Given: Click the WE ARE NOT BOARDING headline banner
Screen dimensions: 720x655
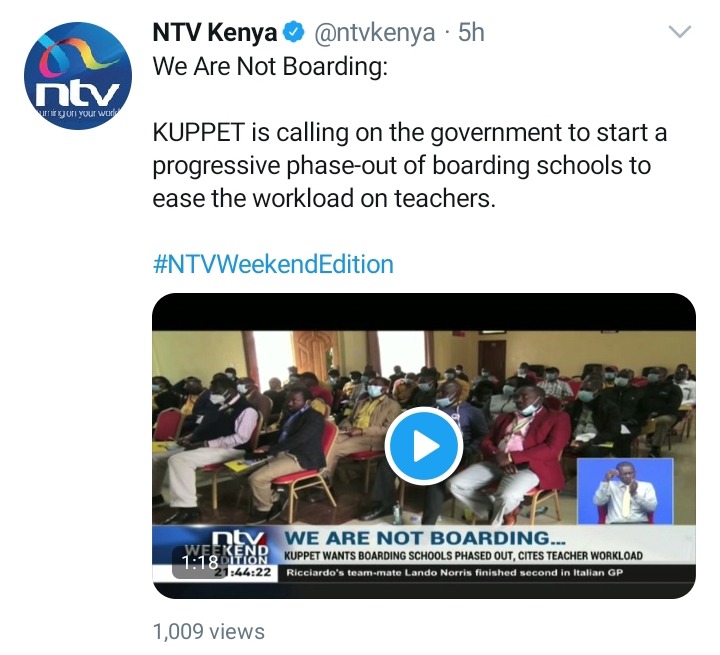Looking at the screenshot, I should click(x=425, y=538).
